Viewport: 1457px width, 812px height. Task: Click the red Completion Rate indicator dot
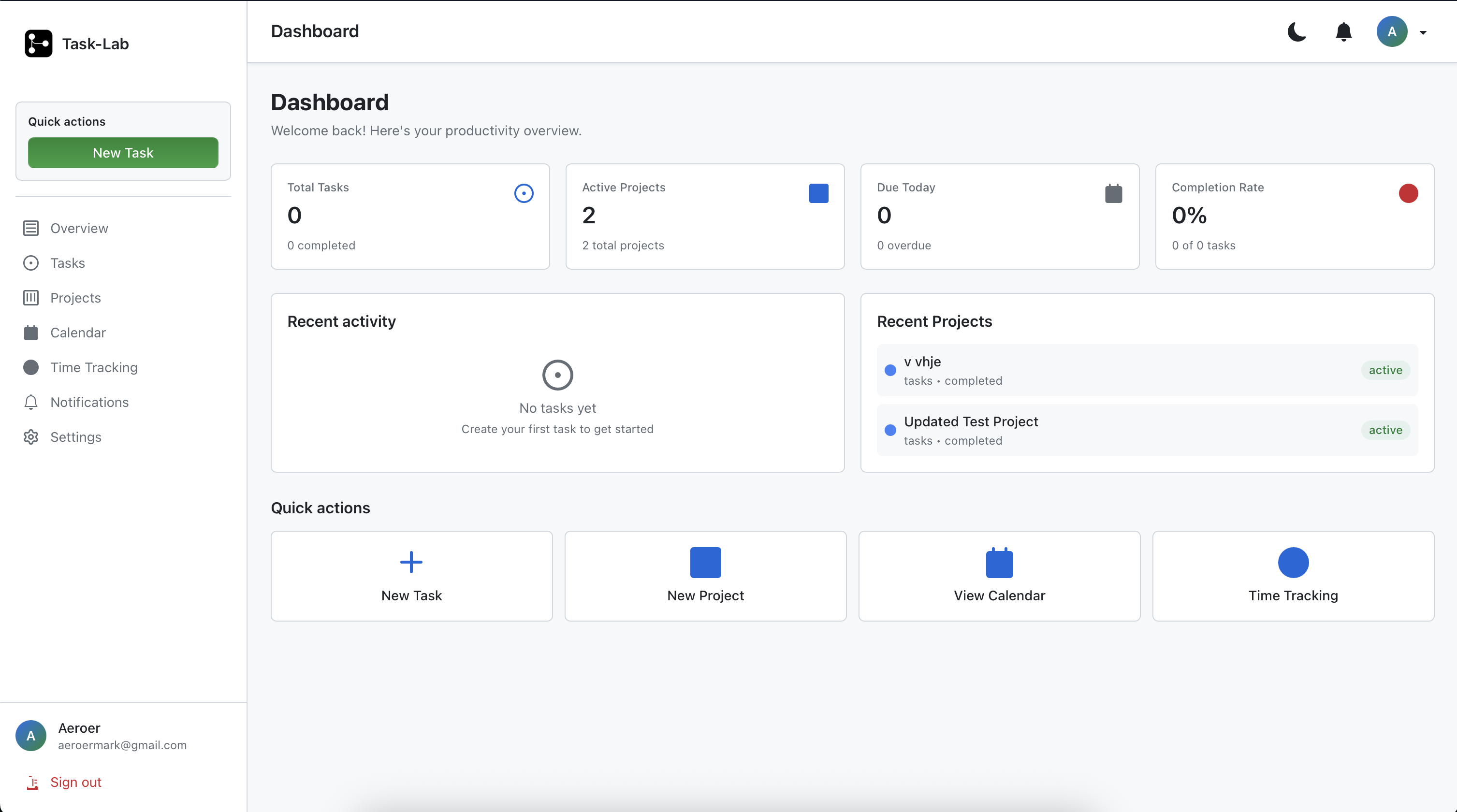(x=1408, y=193)
